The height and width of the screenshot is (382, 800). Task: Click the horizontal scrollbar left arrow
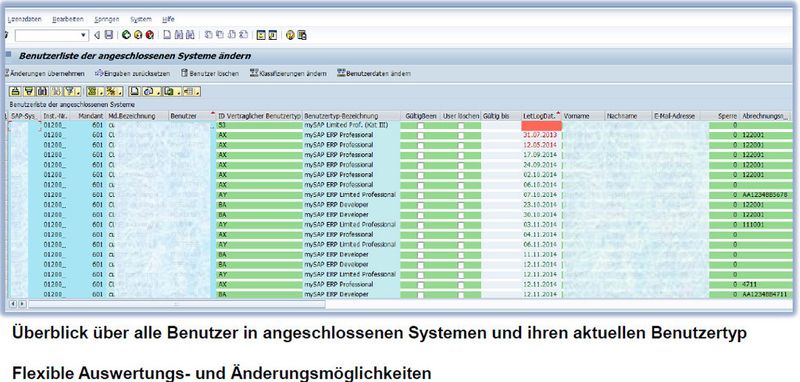click(14, 304)
